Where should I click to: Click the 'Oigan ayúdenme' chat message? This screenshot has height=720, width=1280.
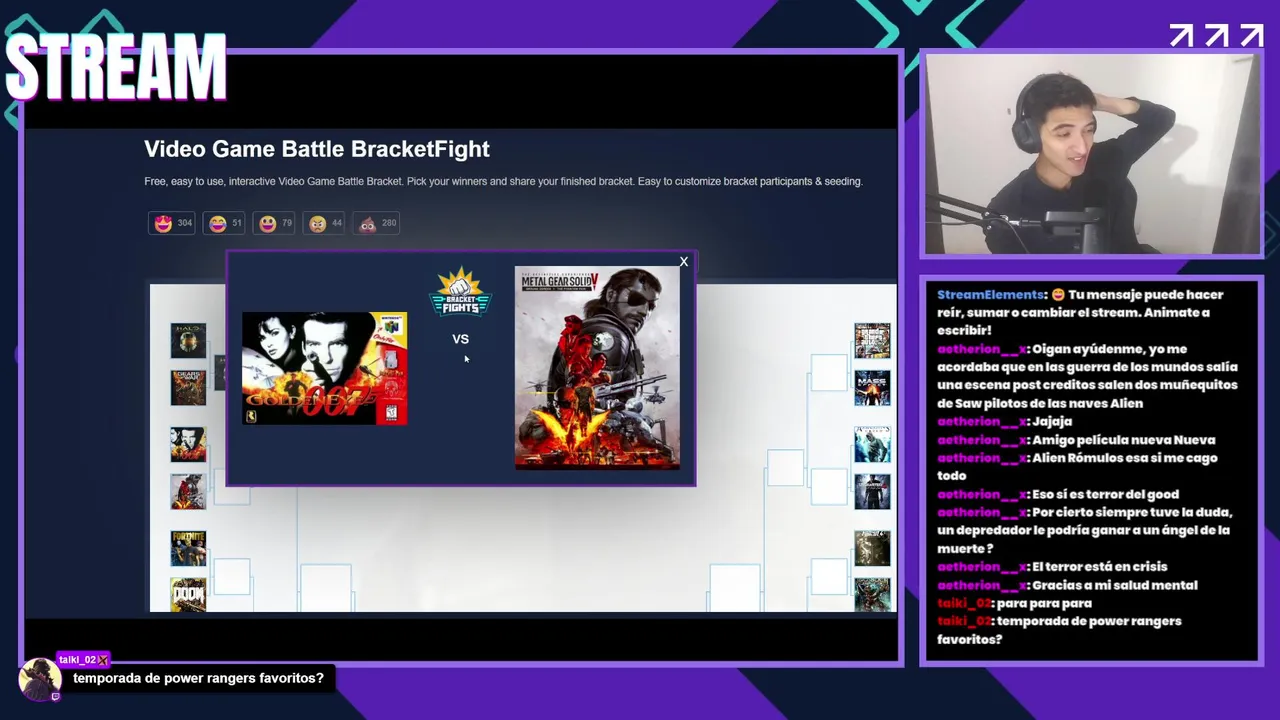point(1087,376)
